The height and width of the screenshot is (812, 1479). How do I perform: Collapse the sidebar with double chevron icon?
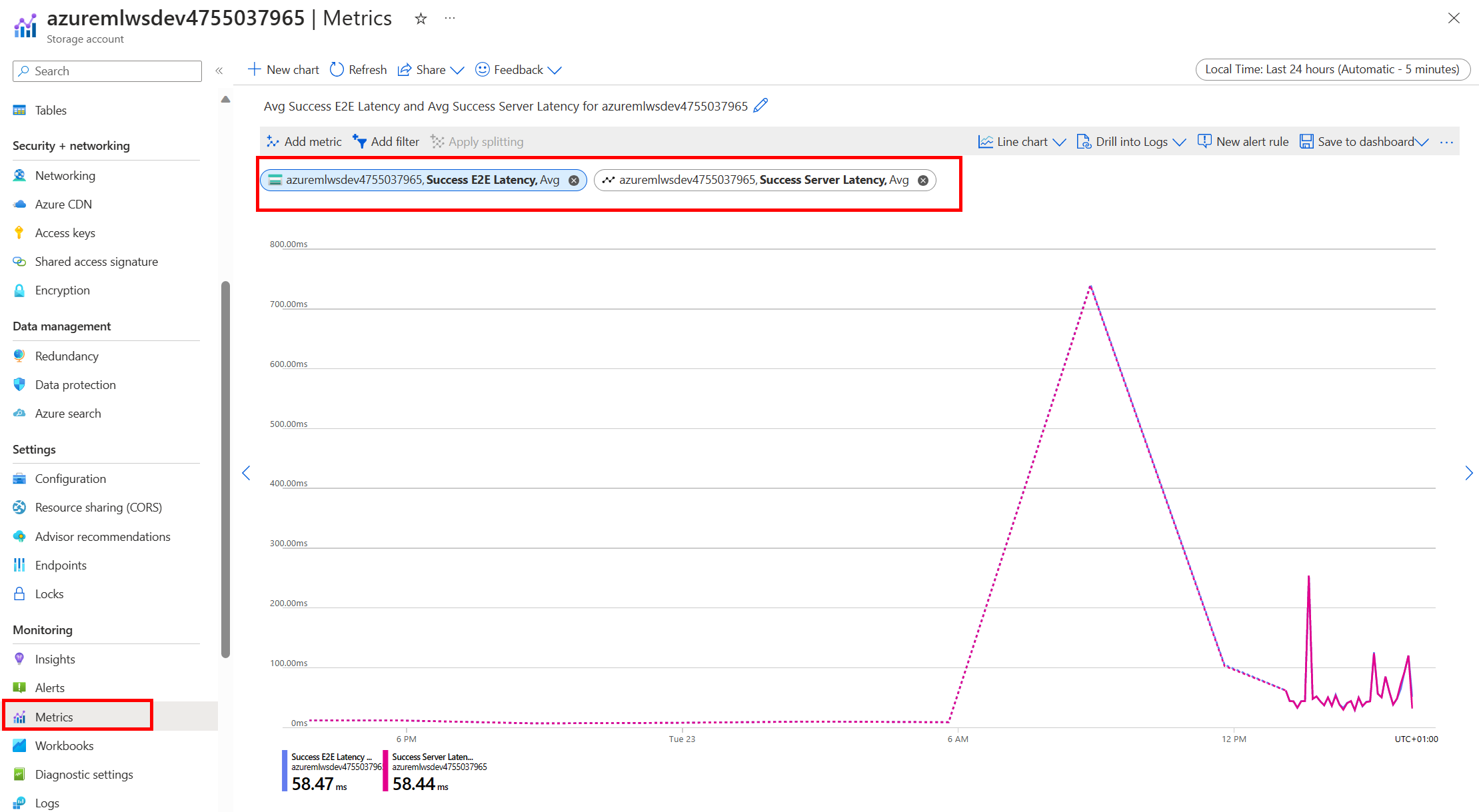[219, 71]
